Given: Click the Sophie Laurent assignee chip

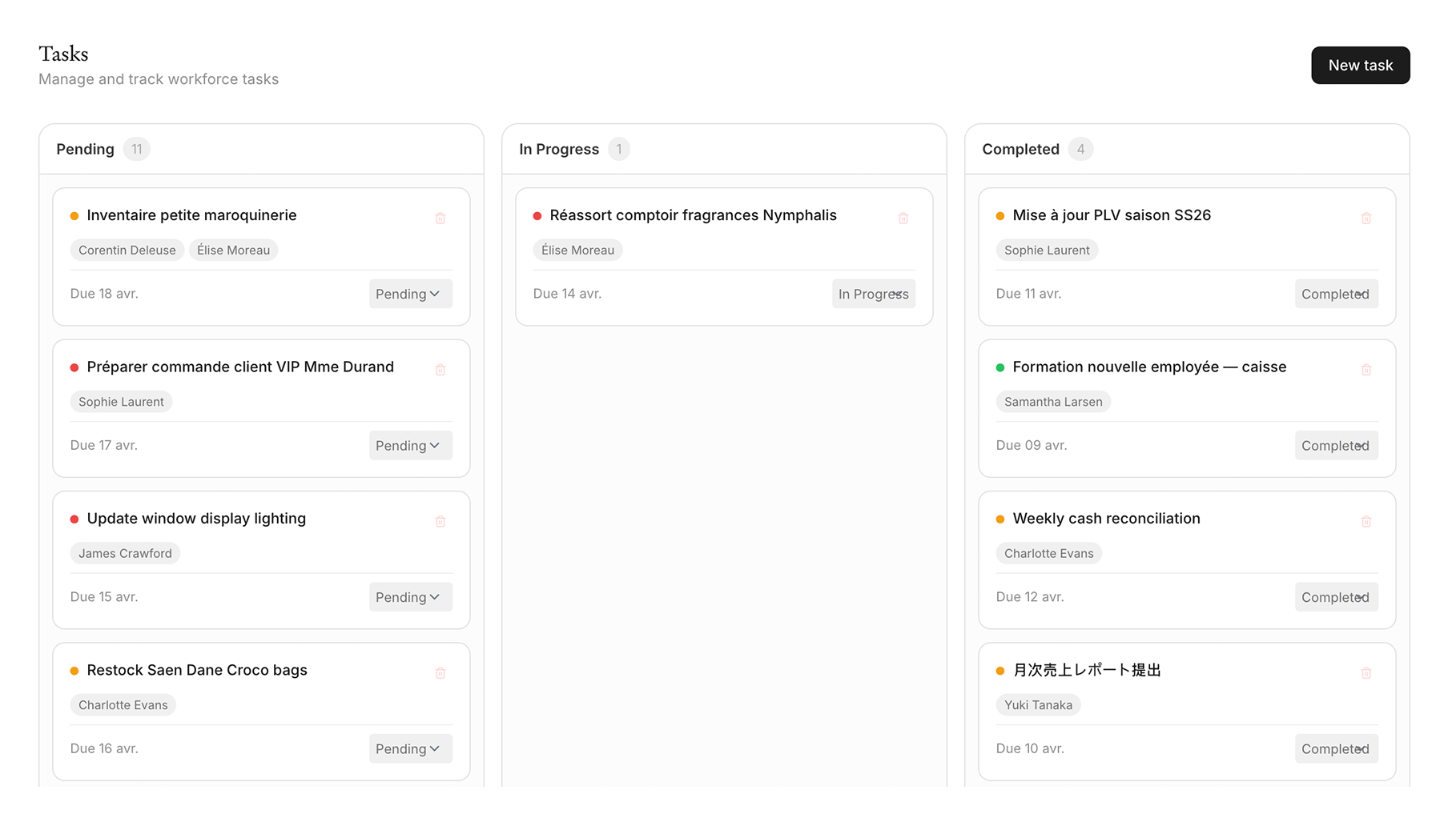Looking at the screenshot, I should tap(121, 401).
